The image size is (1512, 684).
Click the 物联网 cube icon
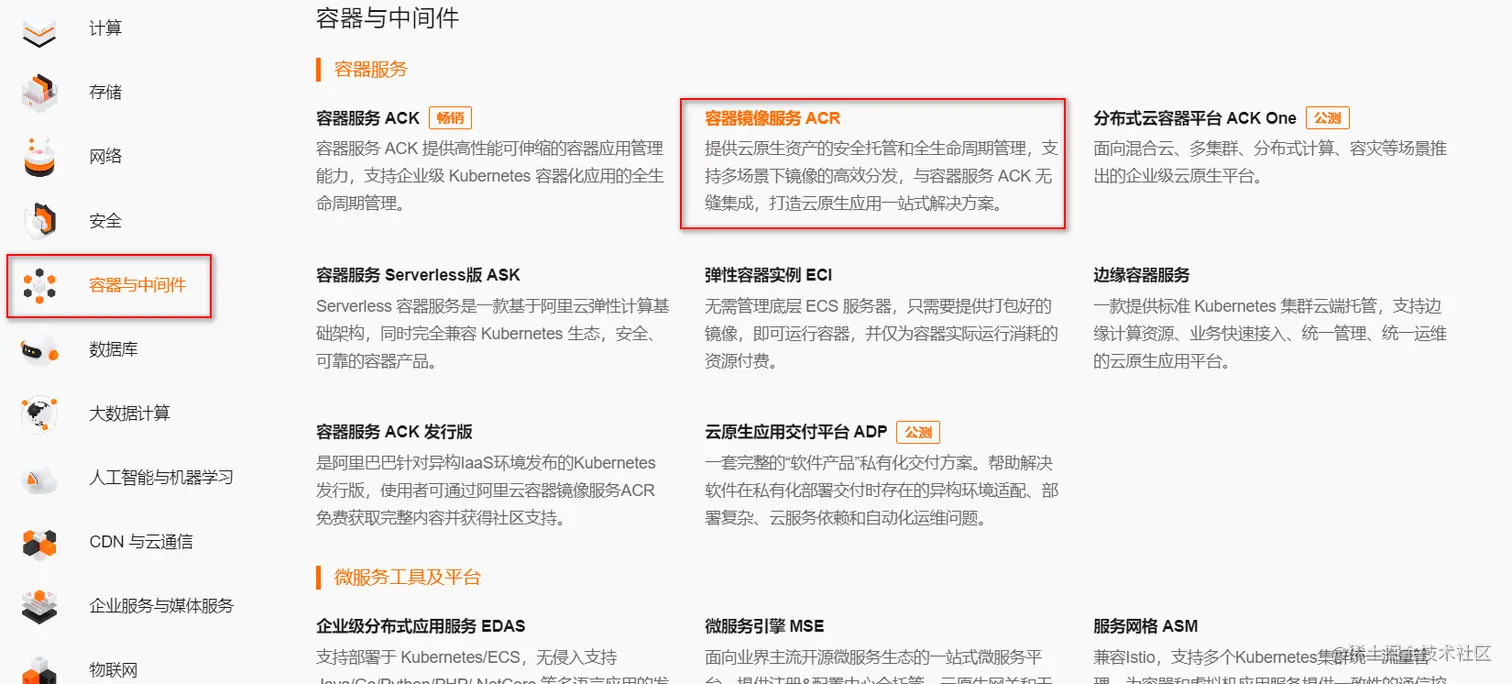pyautogui.click(x=40, y=669)
